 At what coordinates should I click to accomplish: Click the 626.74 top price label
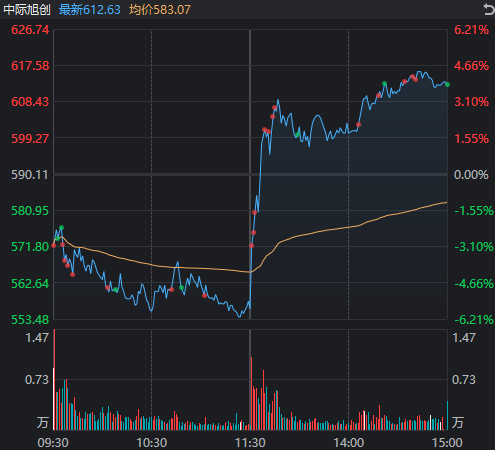30,30
